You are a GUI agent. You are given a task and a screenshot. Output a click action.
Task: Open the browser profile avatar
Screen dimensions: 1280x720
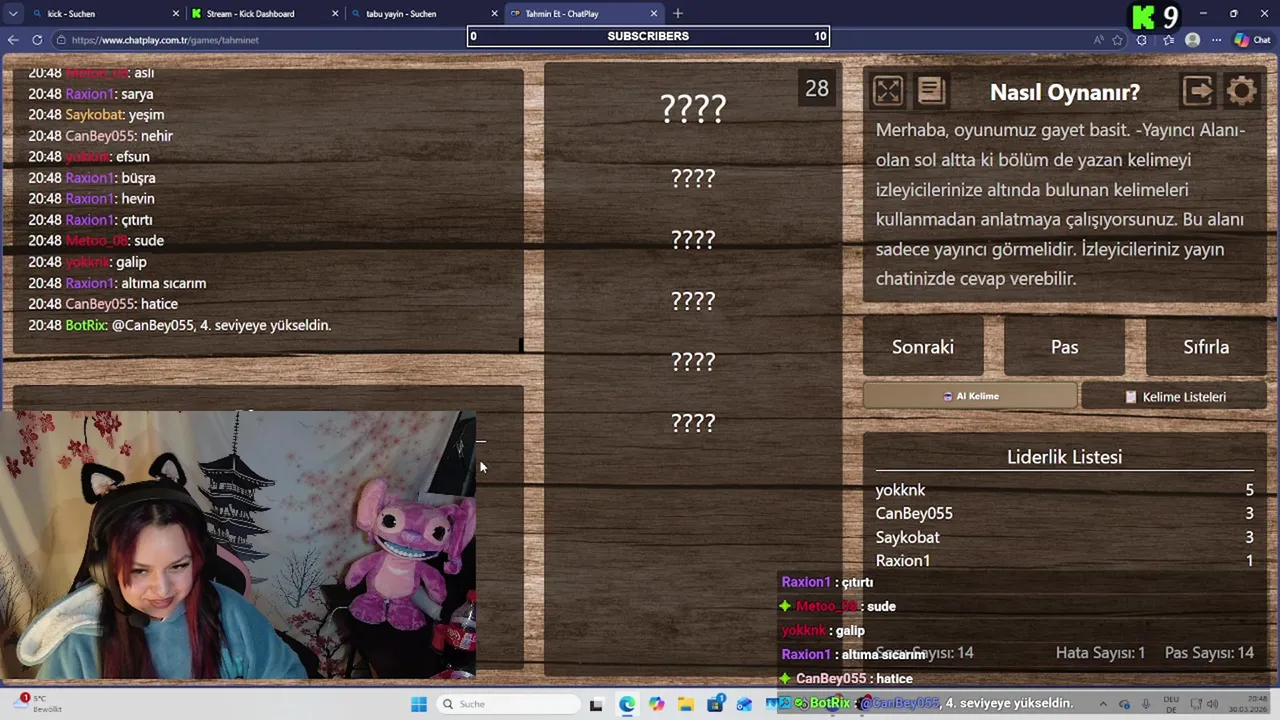(1192, 40)
